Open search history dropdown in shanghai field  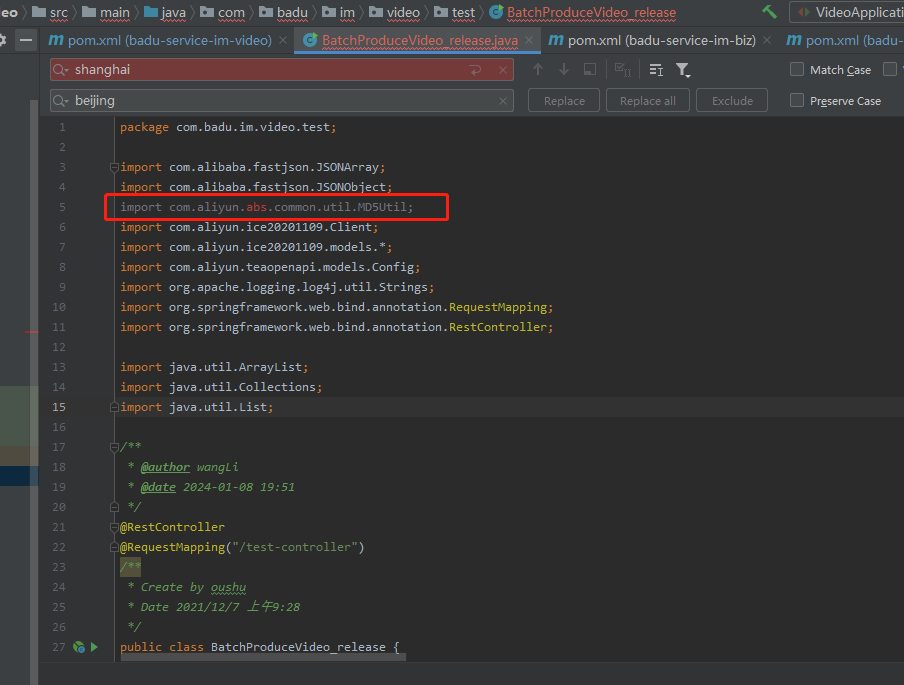pos(62,70)
